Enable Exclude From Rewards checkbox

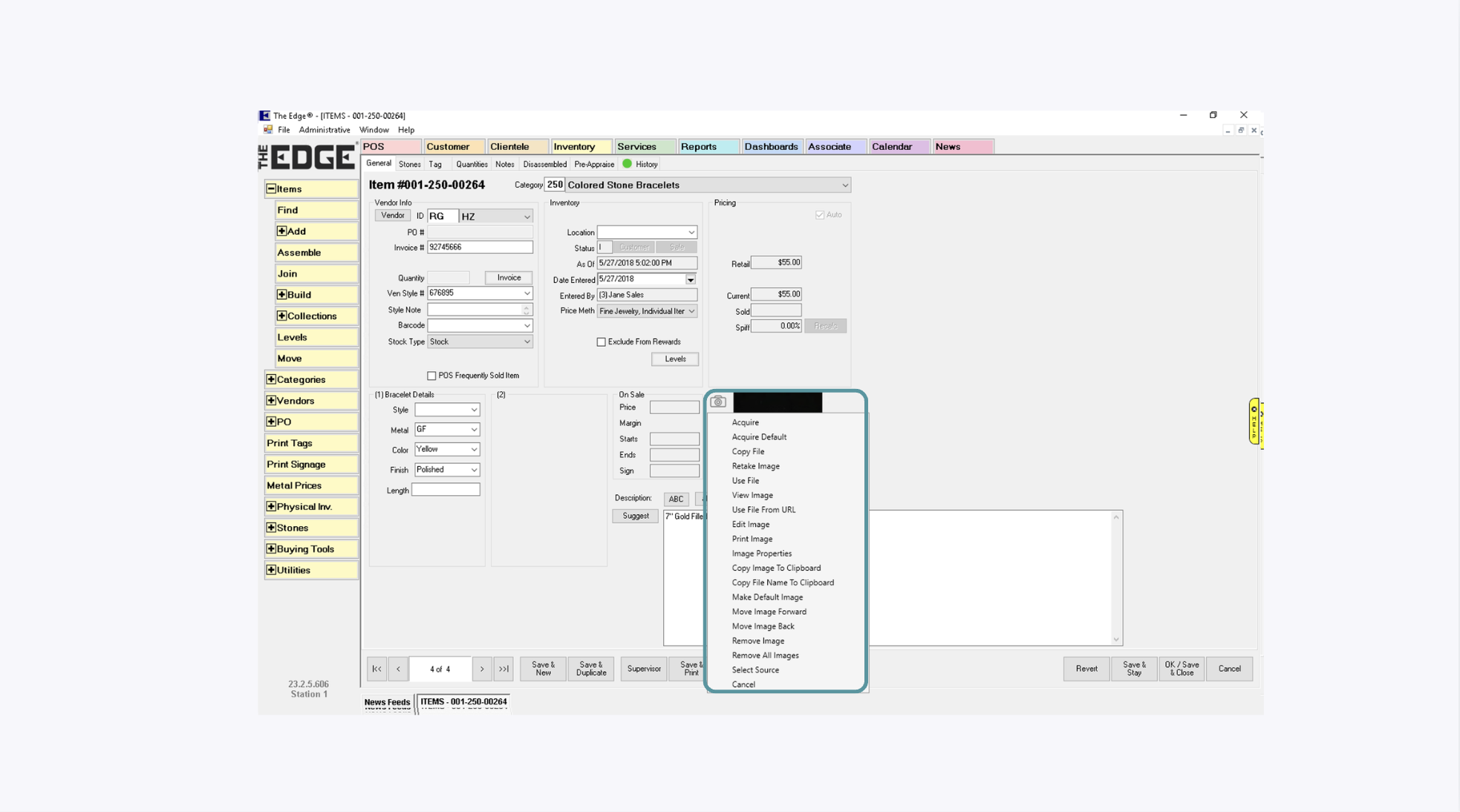[x=601, y=342]
